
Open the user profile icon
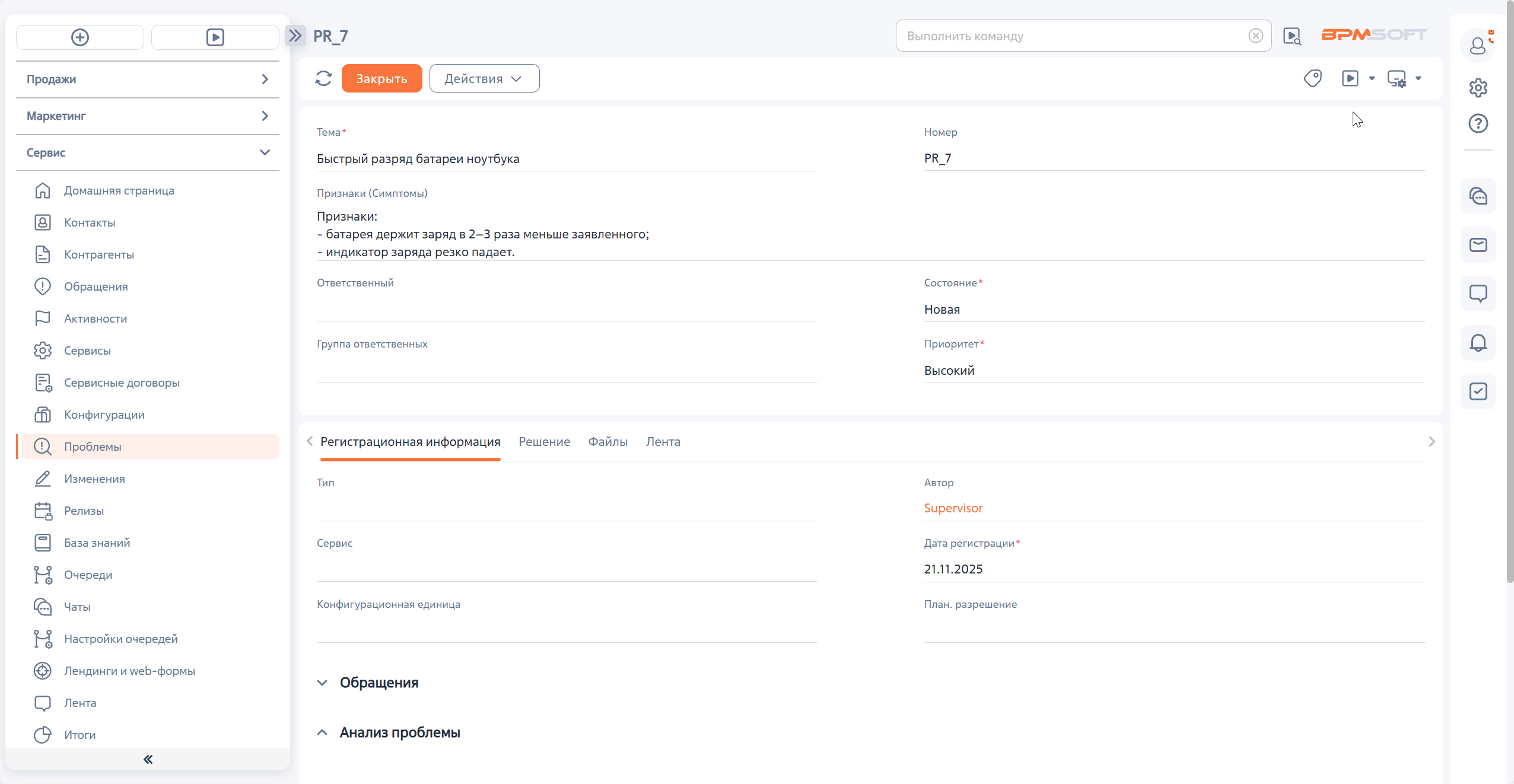coord(1478,45)
